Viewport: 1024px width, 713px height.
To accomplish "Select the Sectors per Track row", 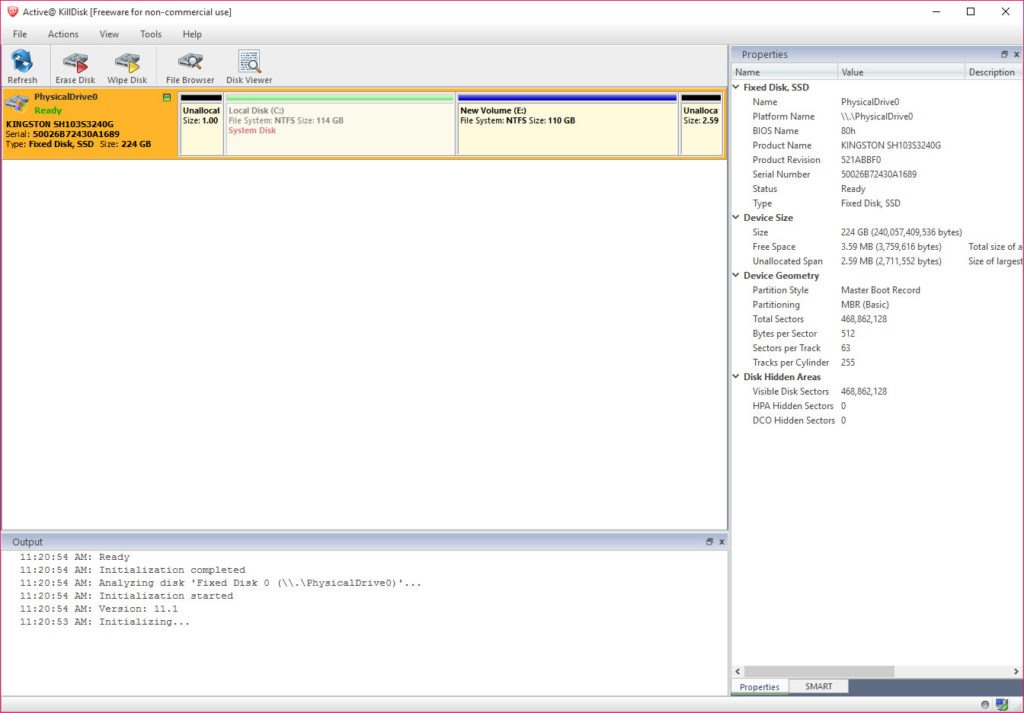I will tap(877, 348).
